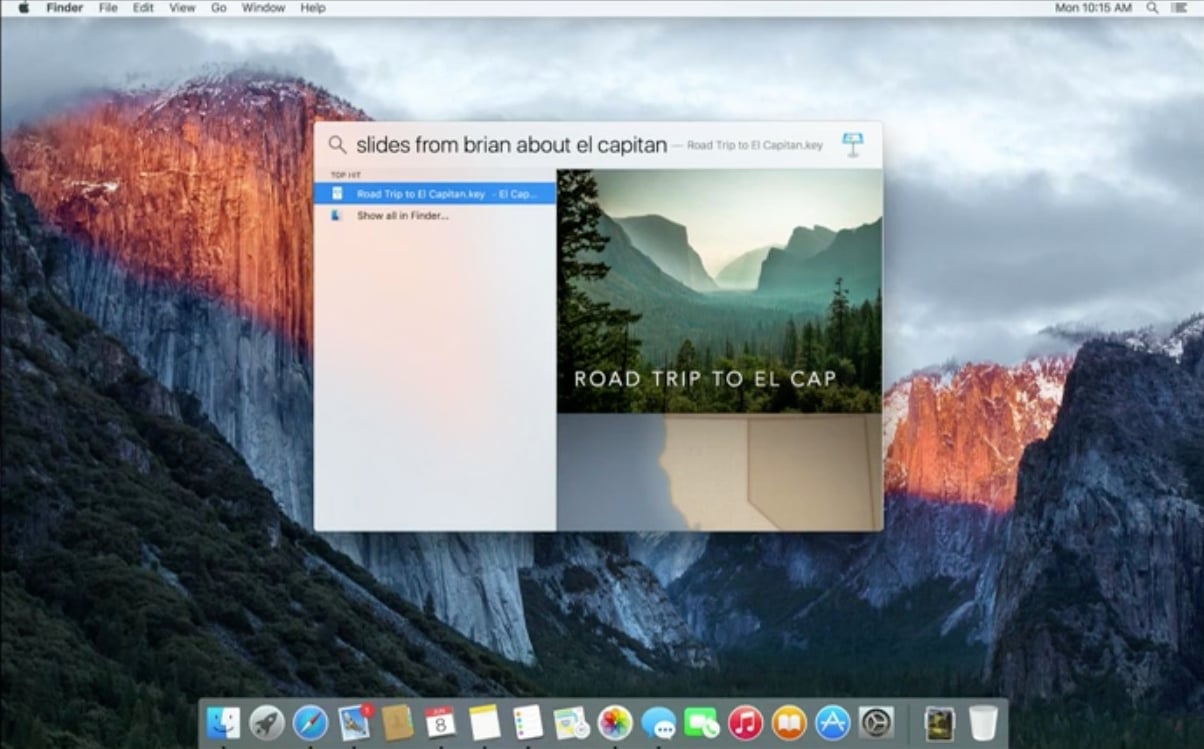The width and height of the screenshot is (1204, 749).
Task: Open iBooks orange book icon
Action: pos(789,722)
